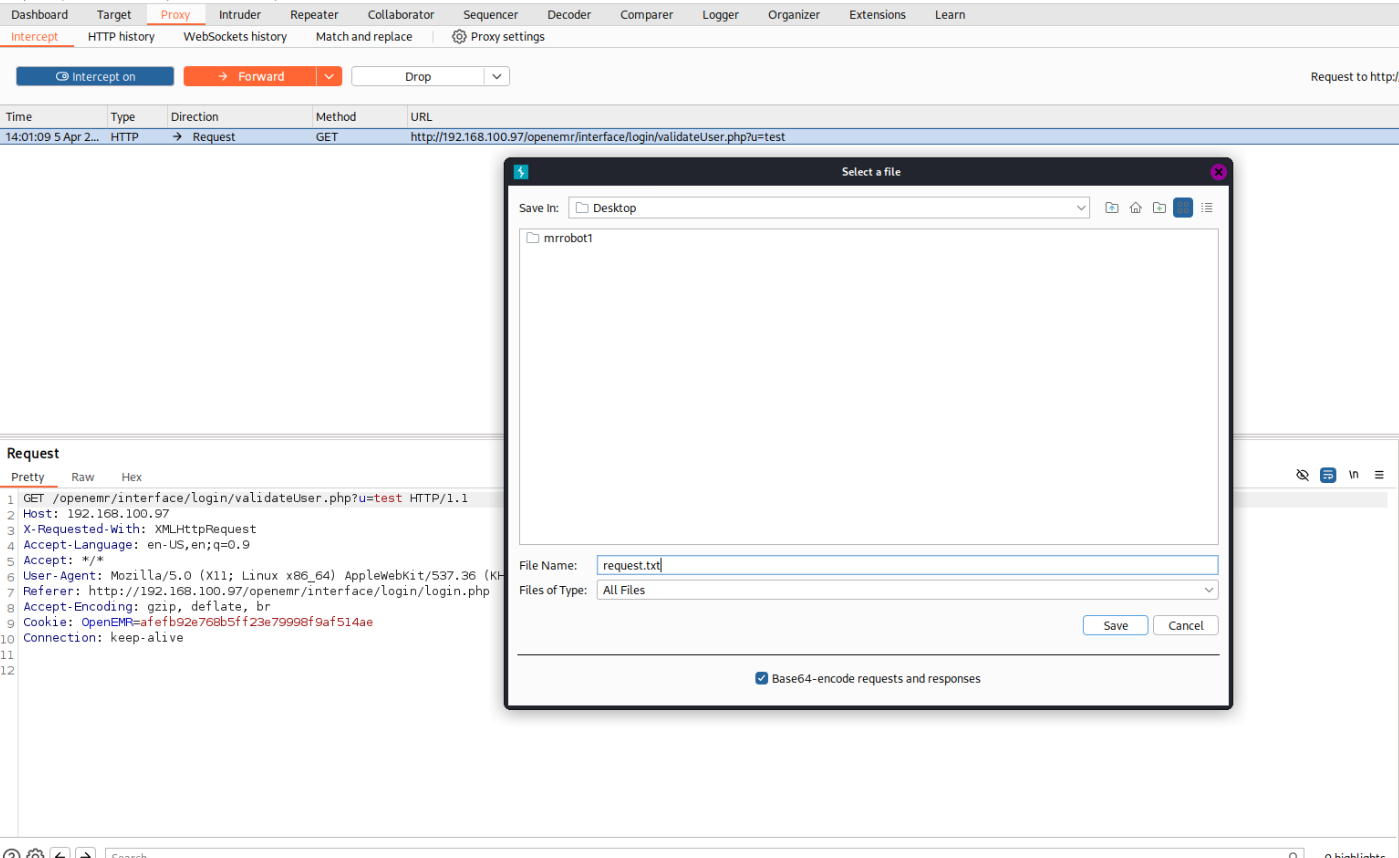Cancel the file save dialog
Image resolution: width=1399 pixels, height=858 pixels.
(x=1186, y=625)
